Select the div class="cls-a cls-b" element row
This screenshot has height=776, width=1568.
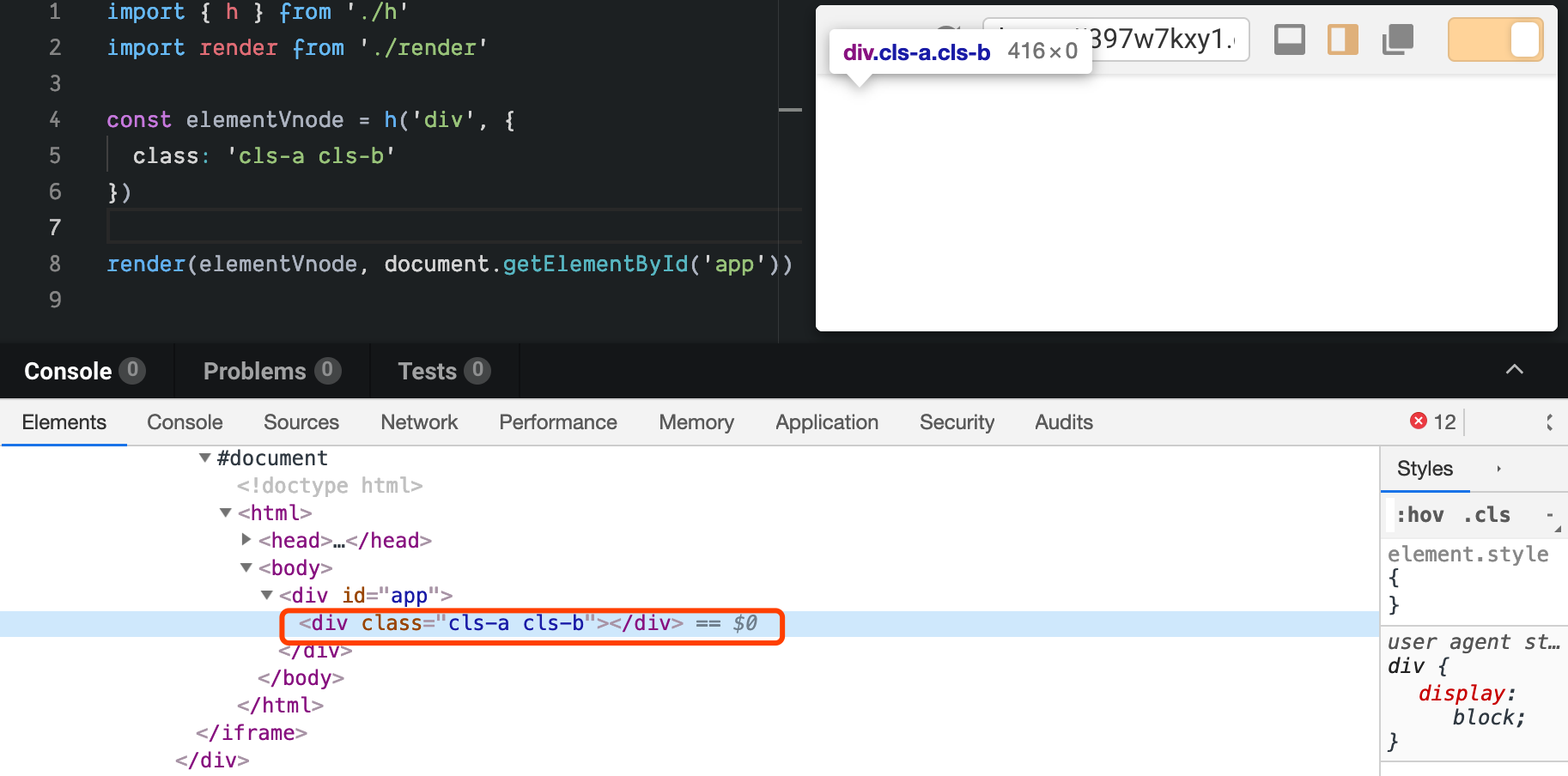527,623
